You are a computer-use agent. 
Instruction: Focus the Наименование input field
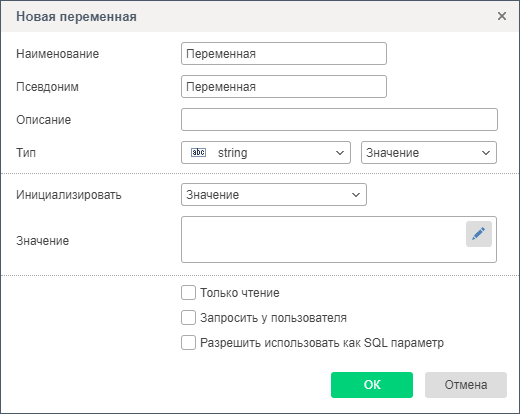pos(284,54)
